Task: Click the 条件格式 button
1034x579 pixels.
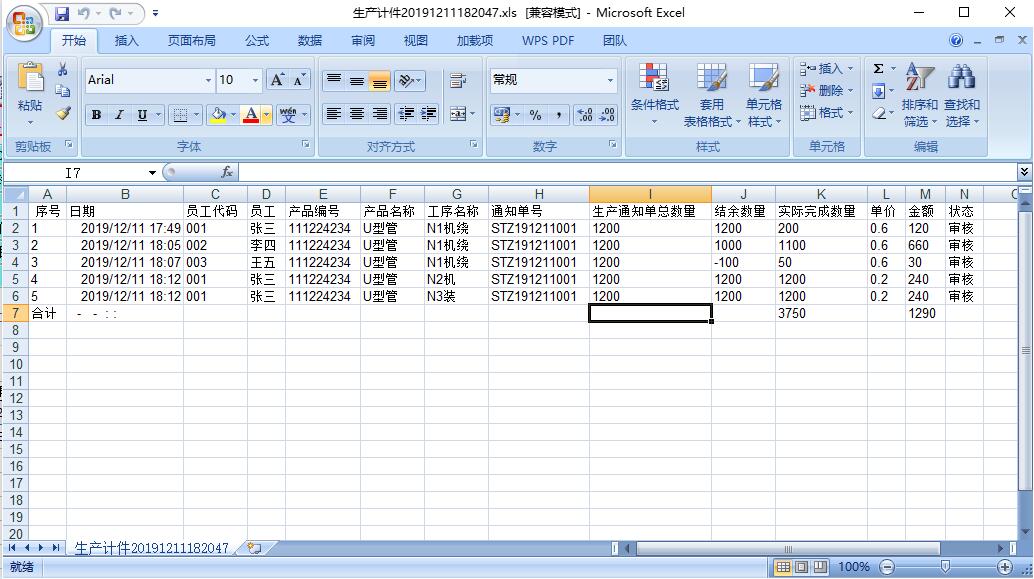Action: tap(654, 93)
